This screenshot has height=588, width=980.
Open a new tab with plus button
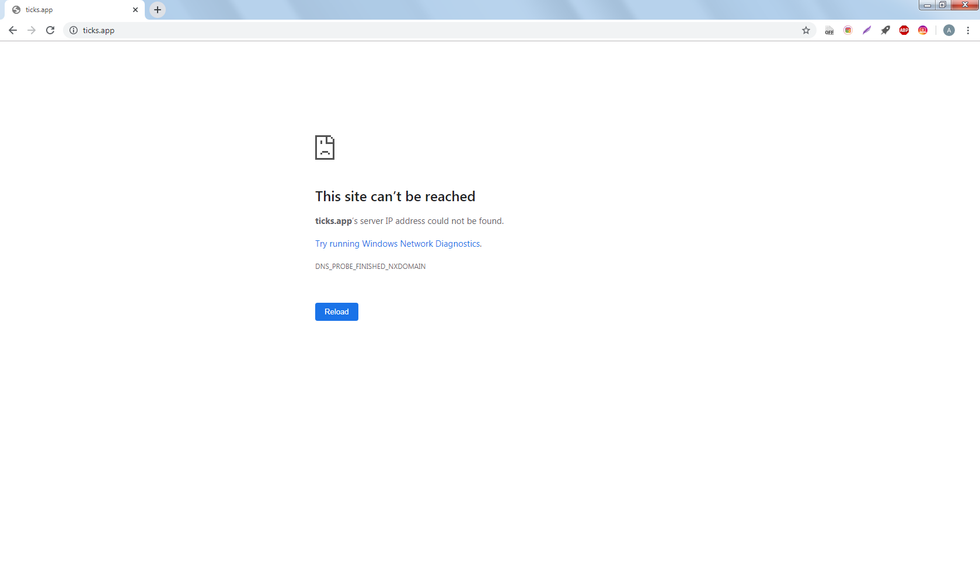(157, 10)
